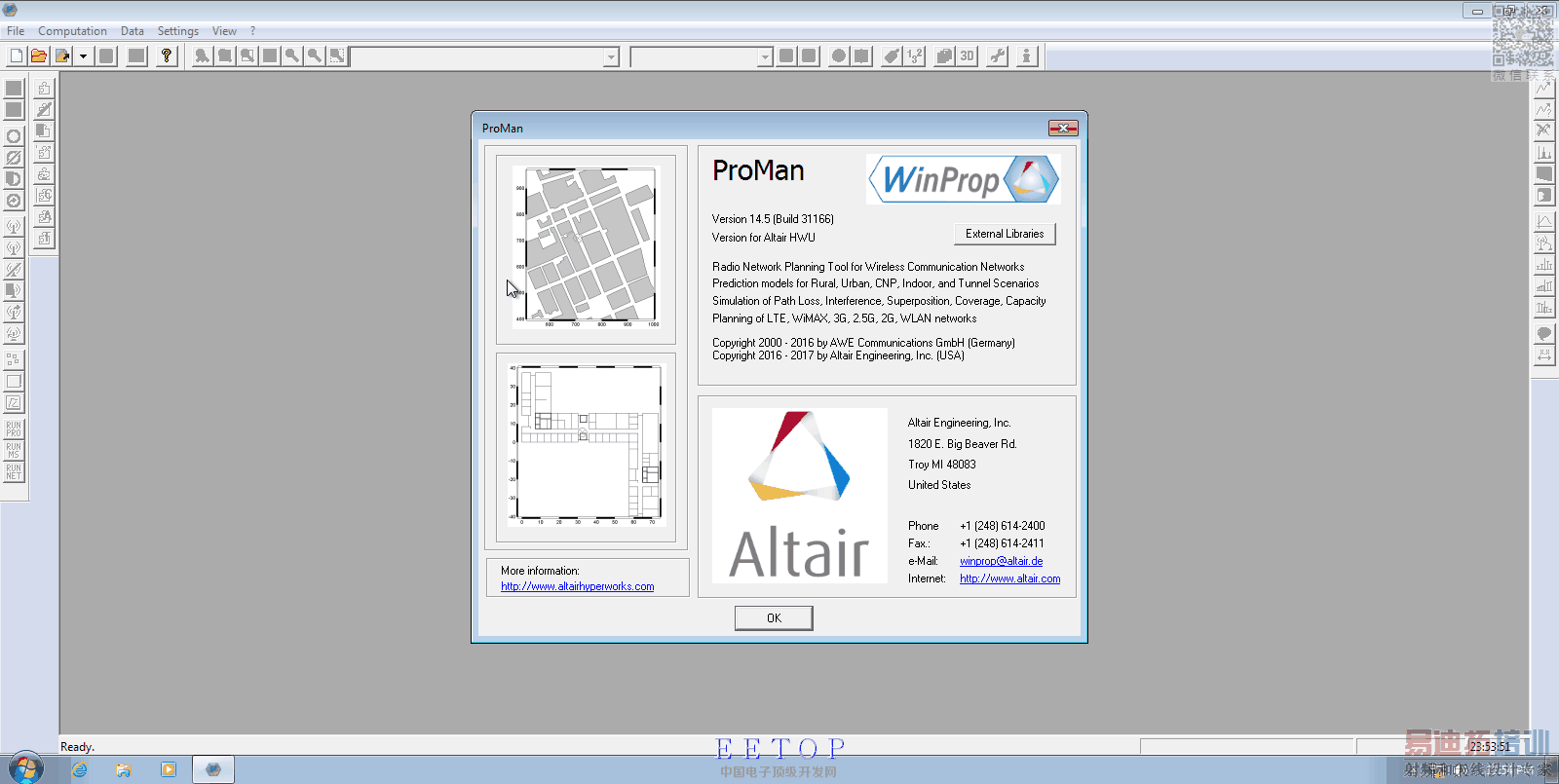Expand the second, narrower toolbar combo box
The image size is (1559, 784).
point(765,56)
